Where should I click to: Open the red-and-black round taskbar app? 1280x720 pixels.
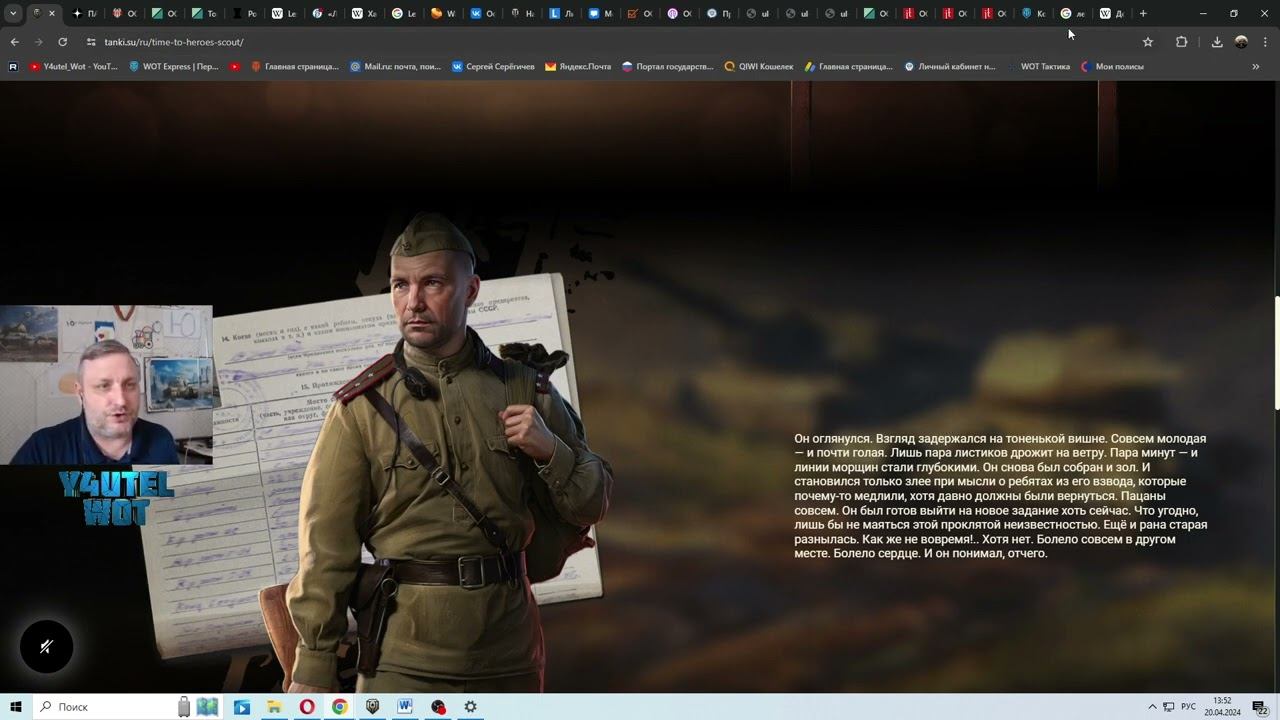coord(438,707)
